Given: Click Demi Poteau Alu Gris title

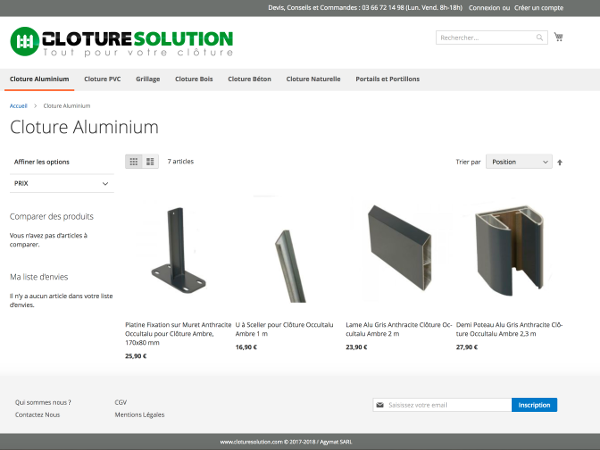Looking at the screenshot, I should click(509, 329).
